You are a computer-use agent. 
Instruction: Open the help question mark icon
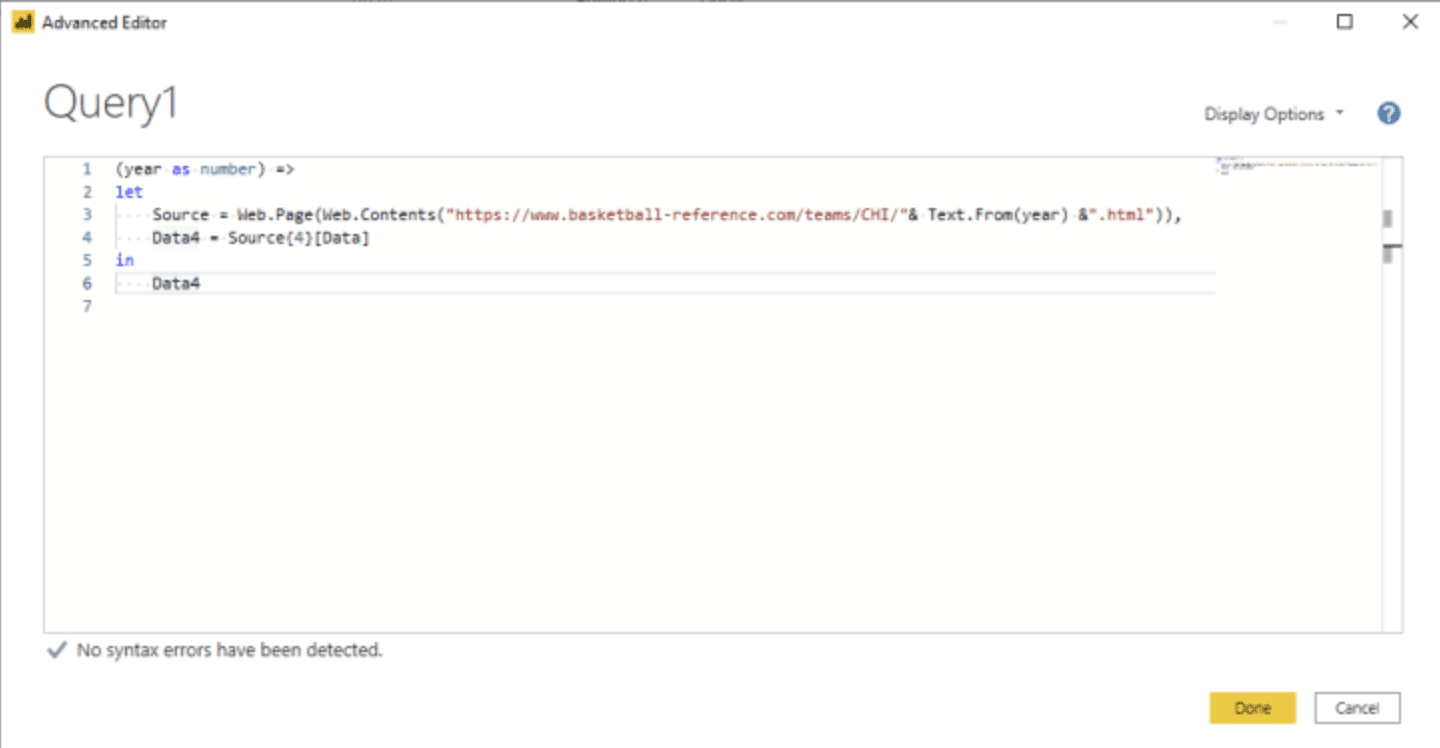(1388, 113)
